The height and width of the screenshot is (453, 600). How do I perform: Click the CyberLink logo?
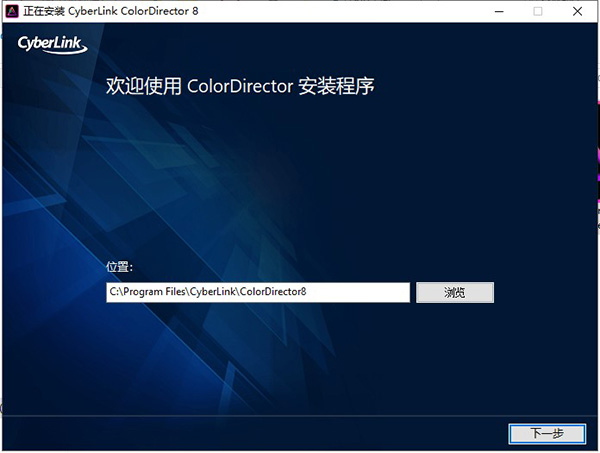[x=51, y=46]
